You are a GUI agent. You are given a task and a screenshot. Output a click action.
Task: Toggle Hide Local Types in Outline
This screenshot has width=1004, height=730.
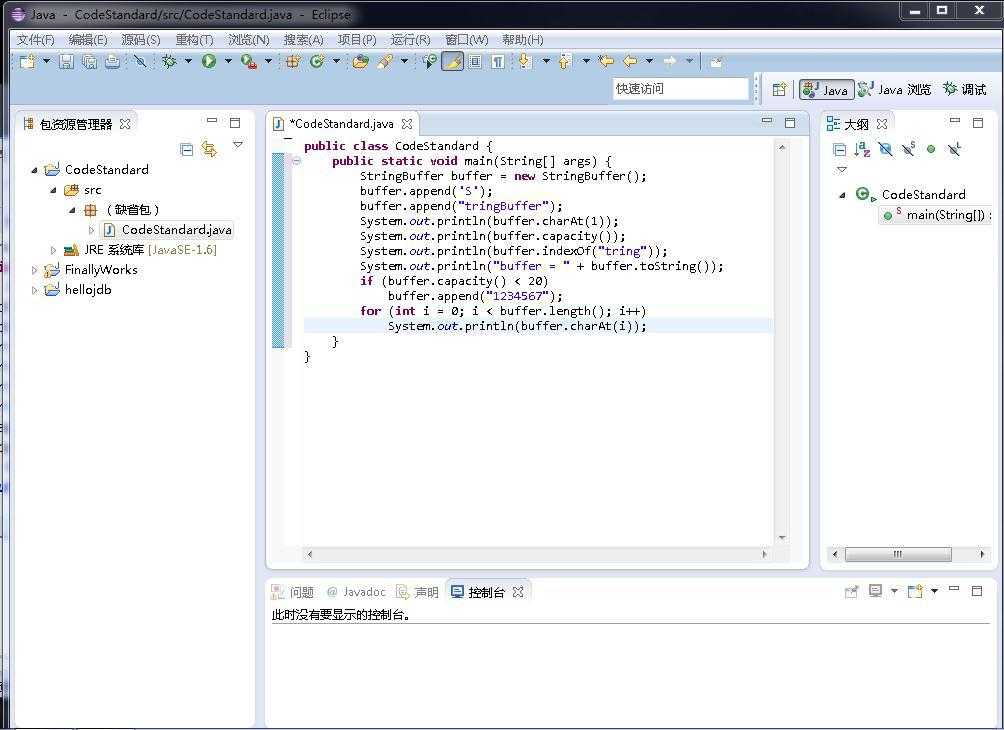pyautogui.click(x=955, y=150)
